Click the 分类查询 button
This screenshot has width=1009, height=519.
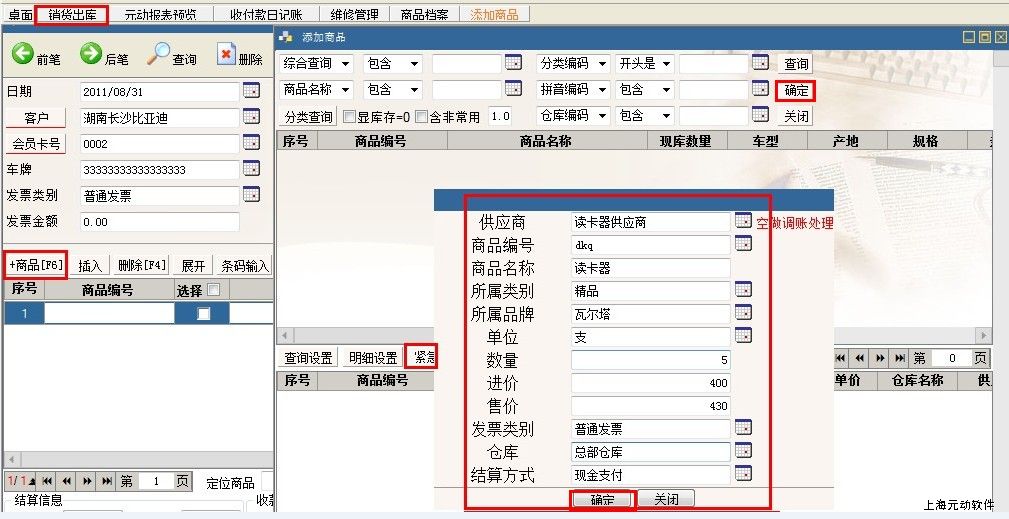[308, 116]
